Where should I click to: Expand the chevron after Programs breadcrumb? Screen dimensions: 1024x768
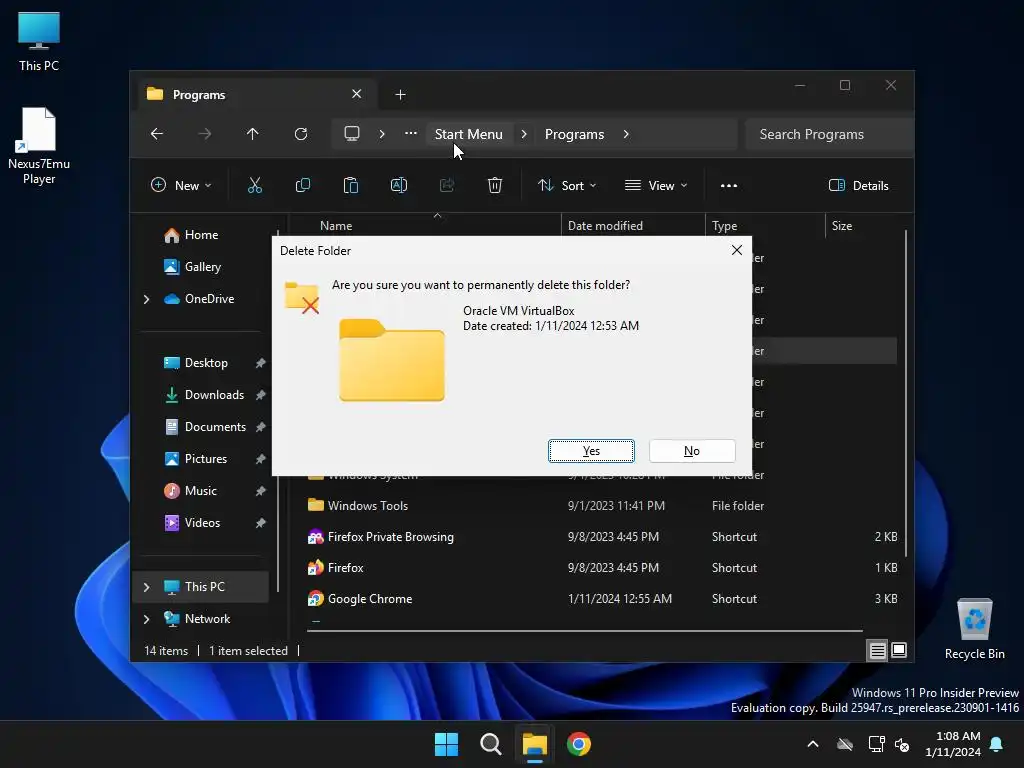[x=626, y=134]
